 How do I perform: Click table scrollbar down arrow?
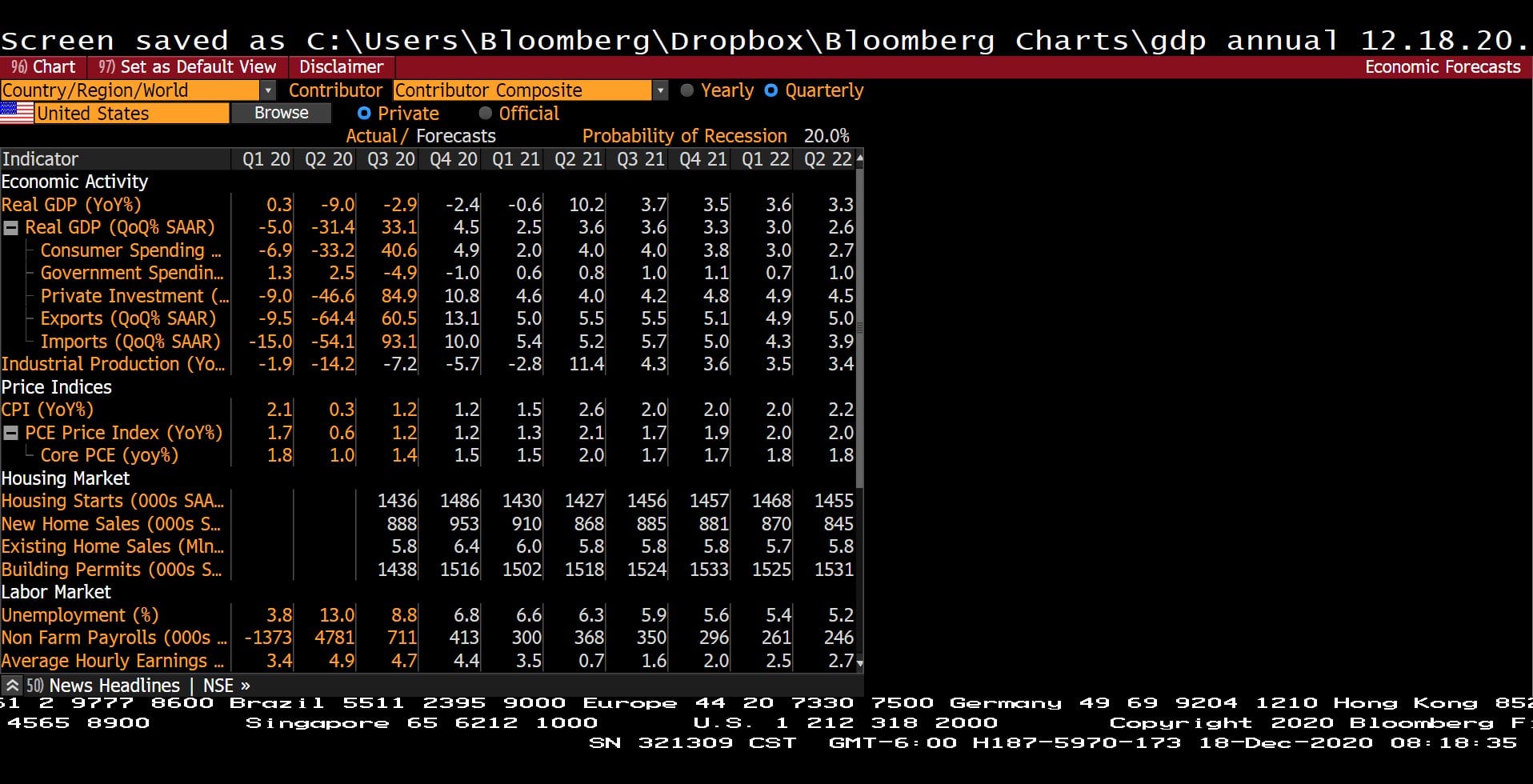point(860,663)
